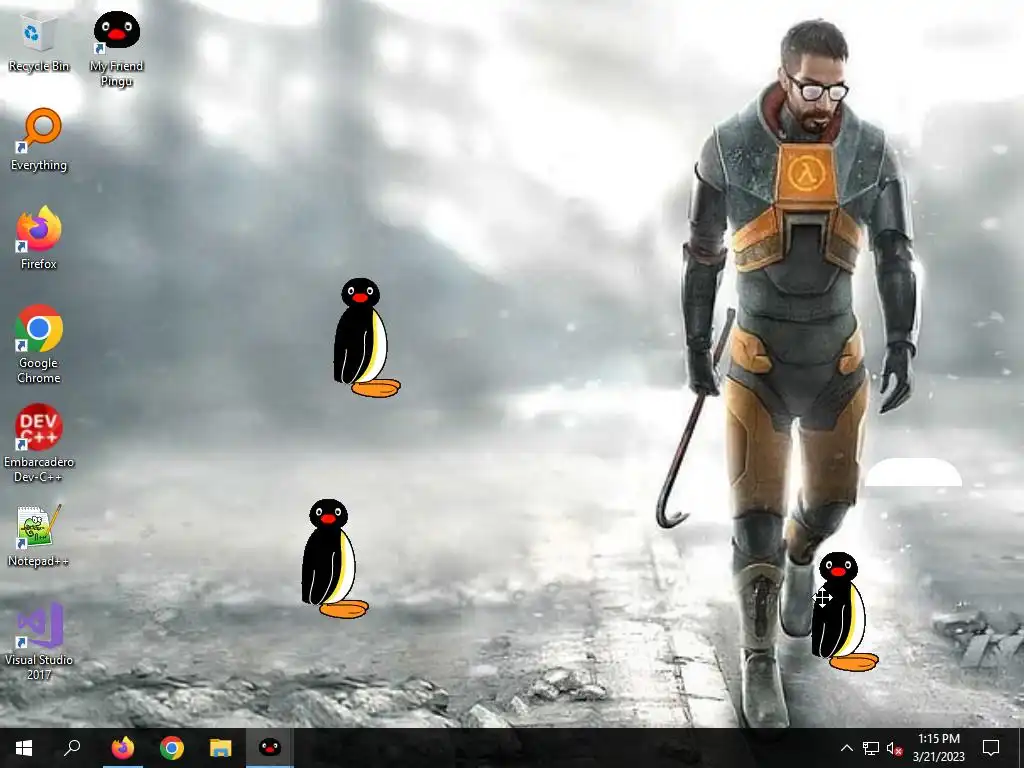The width and height of the screenshot is (1024, 768).
Task: Open taskbar search magnifier
Action: pos(72,748)
